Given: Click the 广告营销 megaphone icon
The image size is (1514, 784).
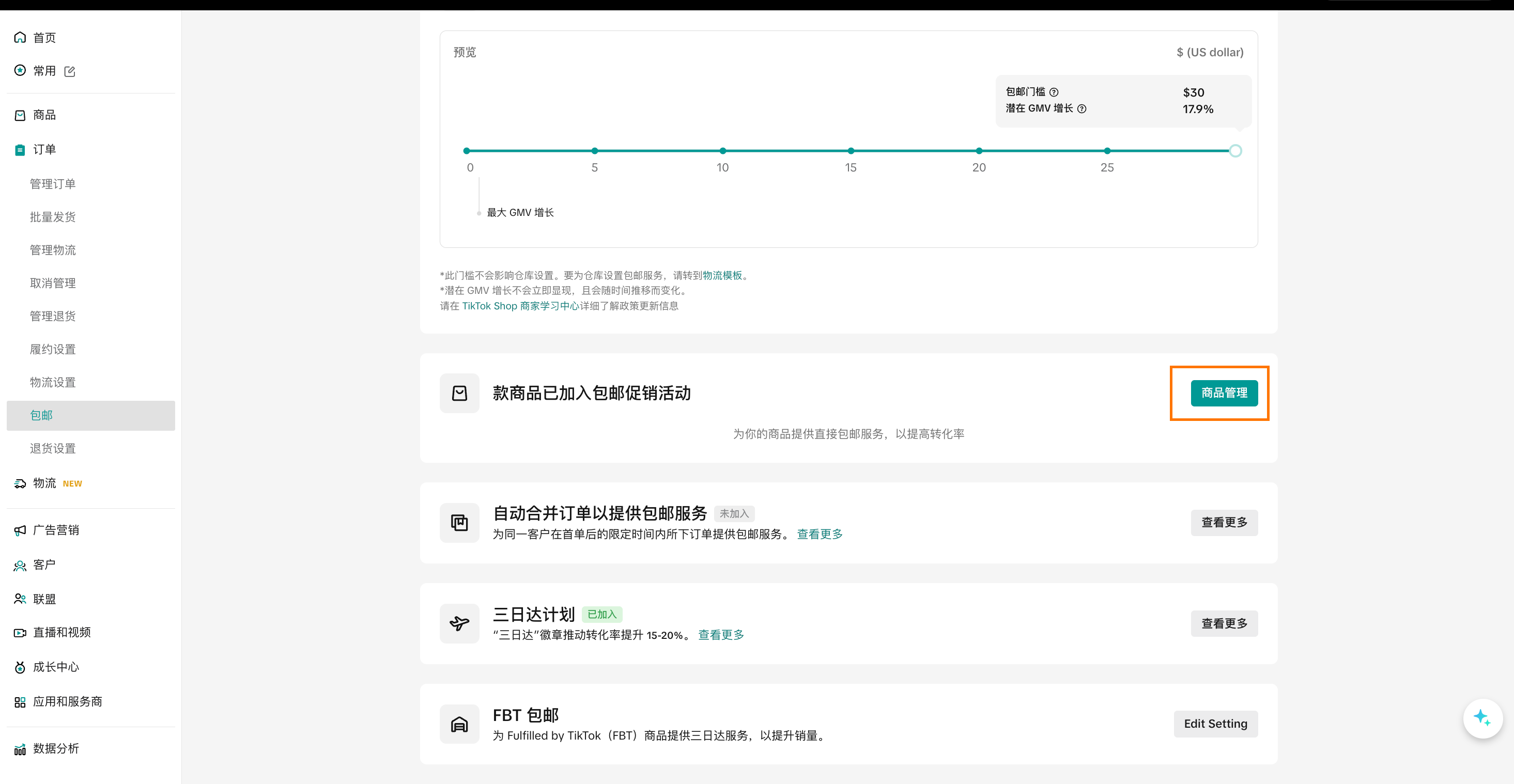Looking at the screenshot, I should 20,530.
